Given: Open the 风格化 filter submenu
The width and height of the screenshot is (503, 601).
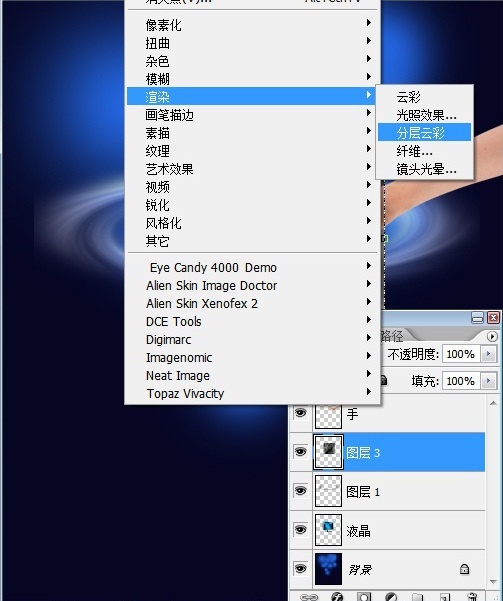Looking at the screenshot, I should [253, 223].
